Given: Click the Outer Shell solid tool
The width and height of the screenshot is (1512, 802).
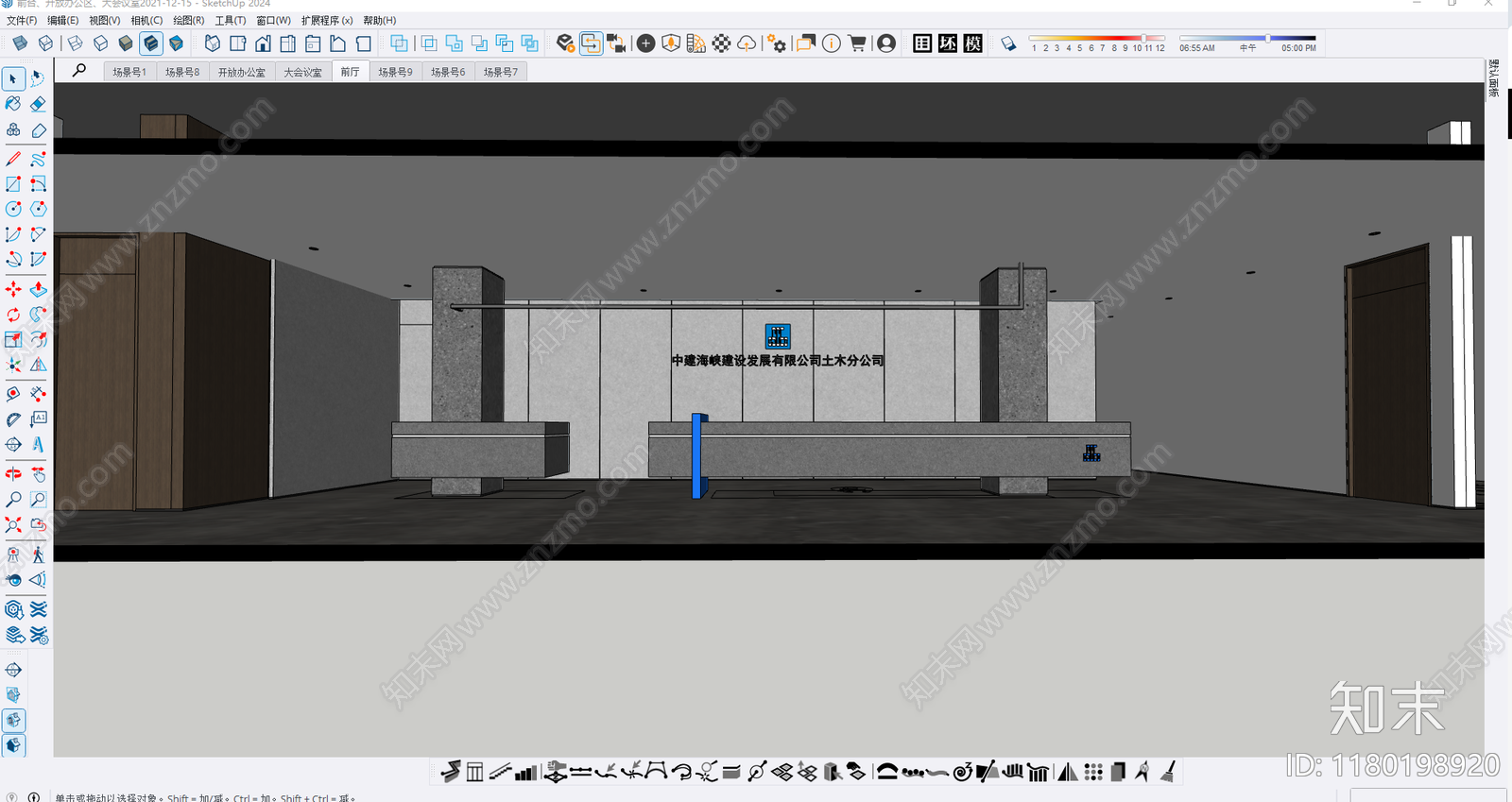Looking at the screenshot, I should coord(400,43).
